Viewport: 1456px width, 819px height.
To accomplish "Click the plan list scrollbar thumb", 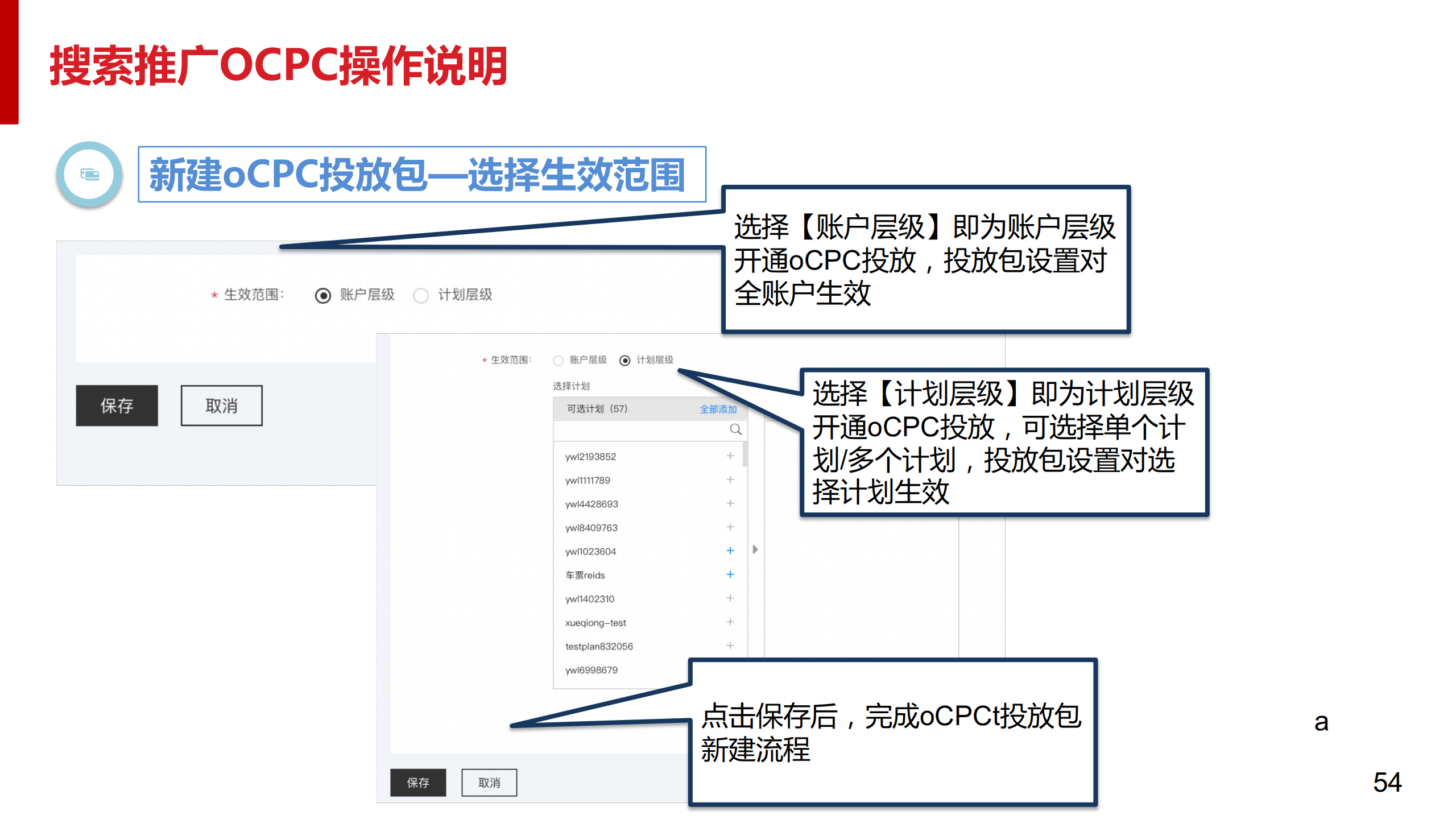I will [x=745, y=454].
